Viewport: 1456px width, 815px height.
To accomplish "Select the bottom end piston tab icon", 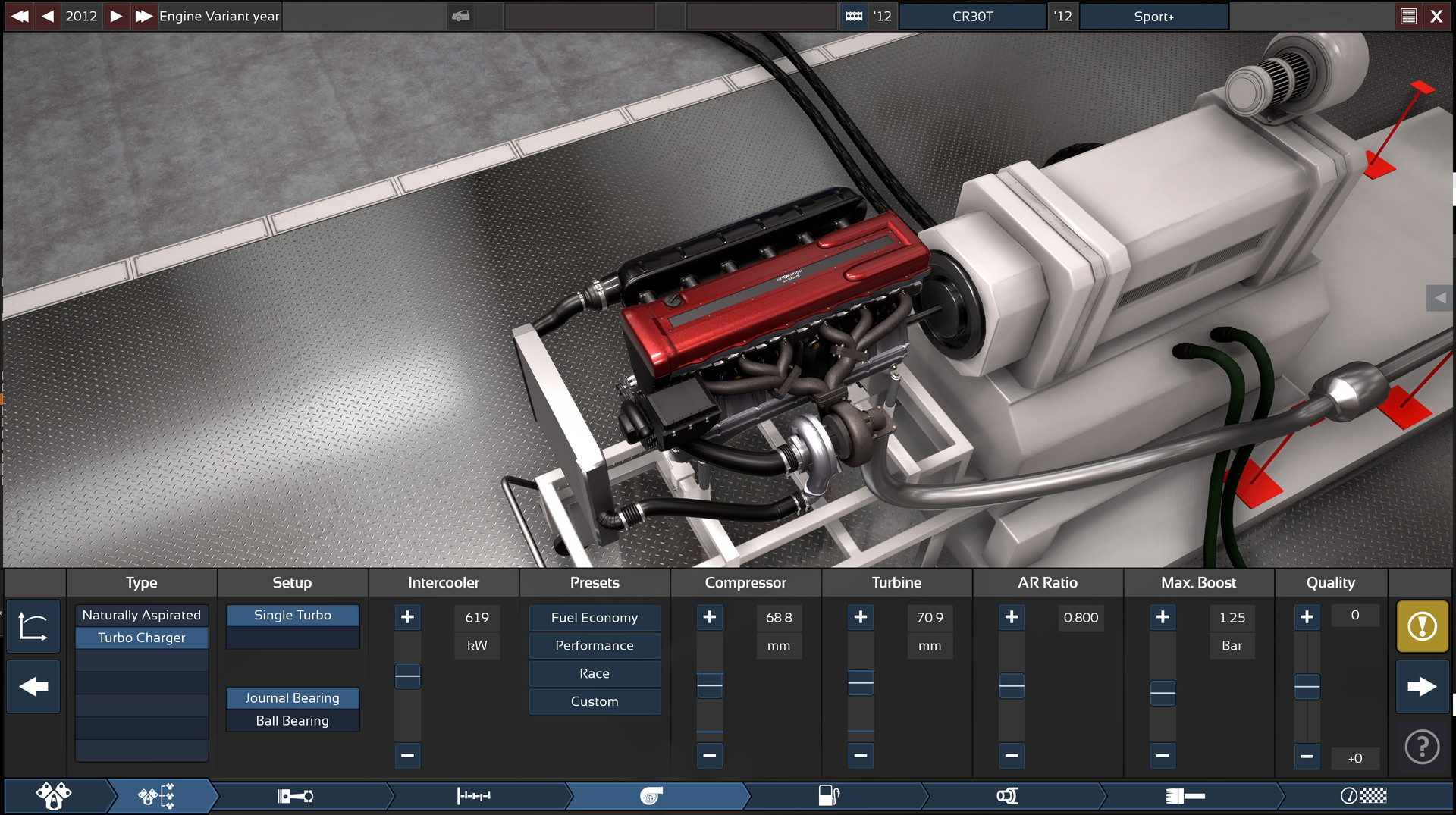I will tap(296, 797).
